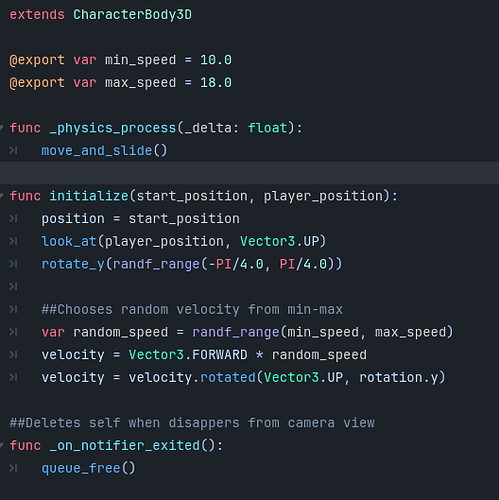Click the CharacterBody3D class name
Viewport: 499px width, 500px height.
pos(132,15)
